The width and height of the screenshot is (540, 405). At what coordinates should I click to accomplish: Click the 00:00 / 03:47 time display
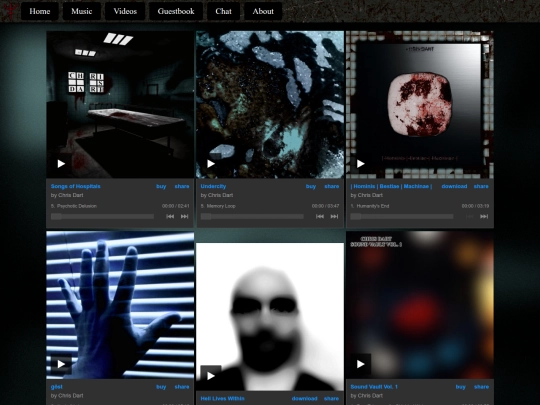(325, 206)
